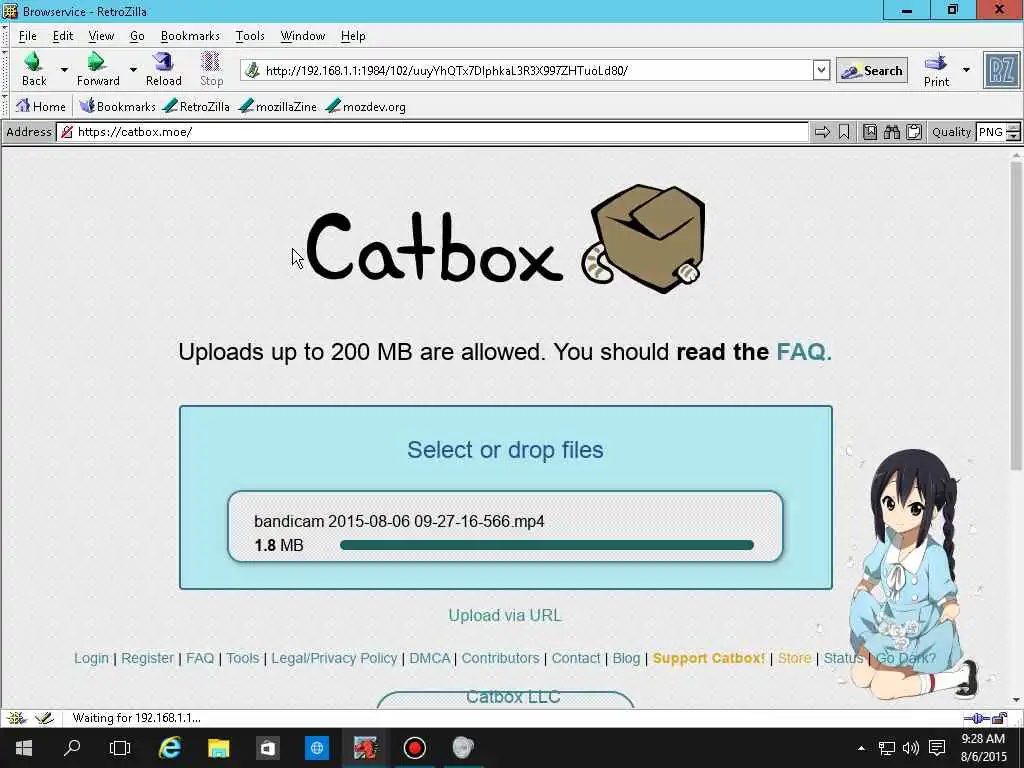Click the Tools footer link

(243, 658)
